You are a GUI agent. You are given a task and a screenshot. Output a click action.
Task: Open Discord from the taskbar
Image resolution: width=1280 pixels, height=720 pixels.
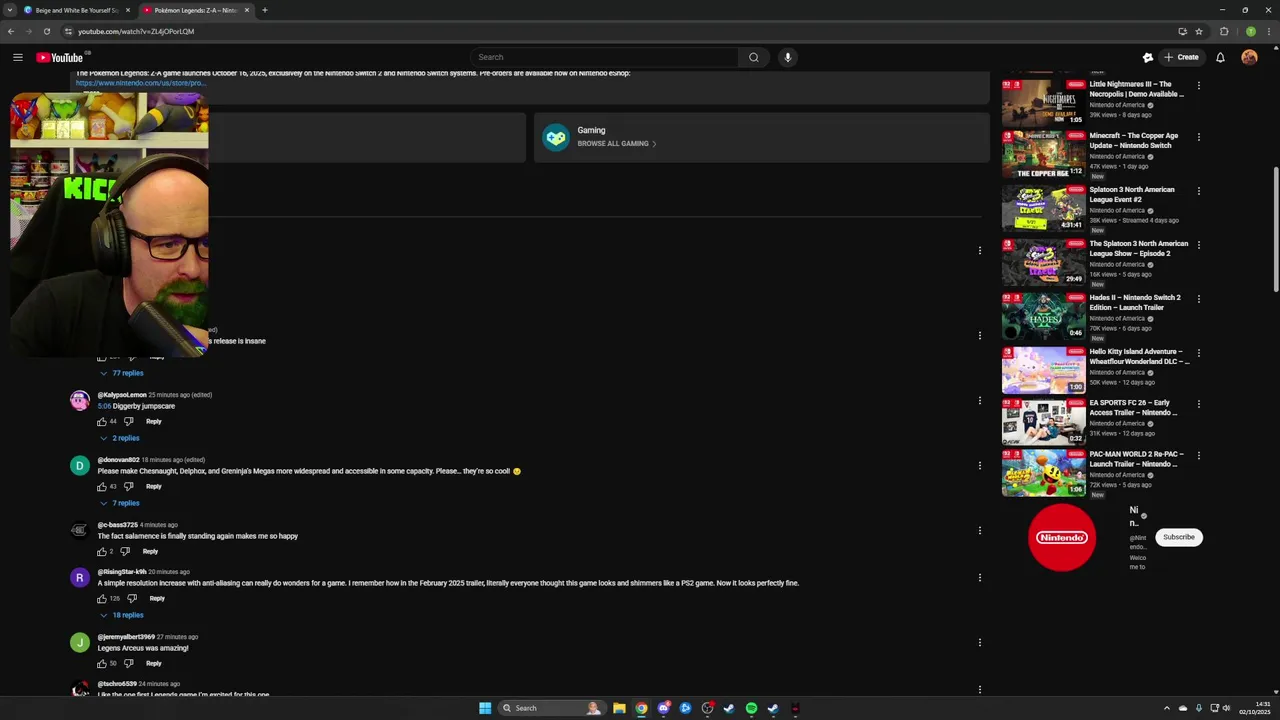coord(663,708)
